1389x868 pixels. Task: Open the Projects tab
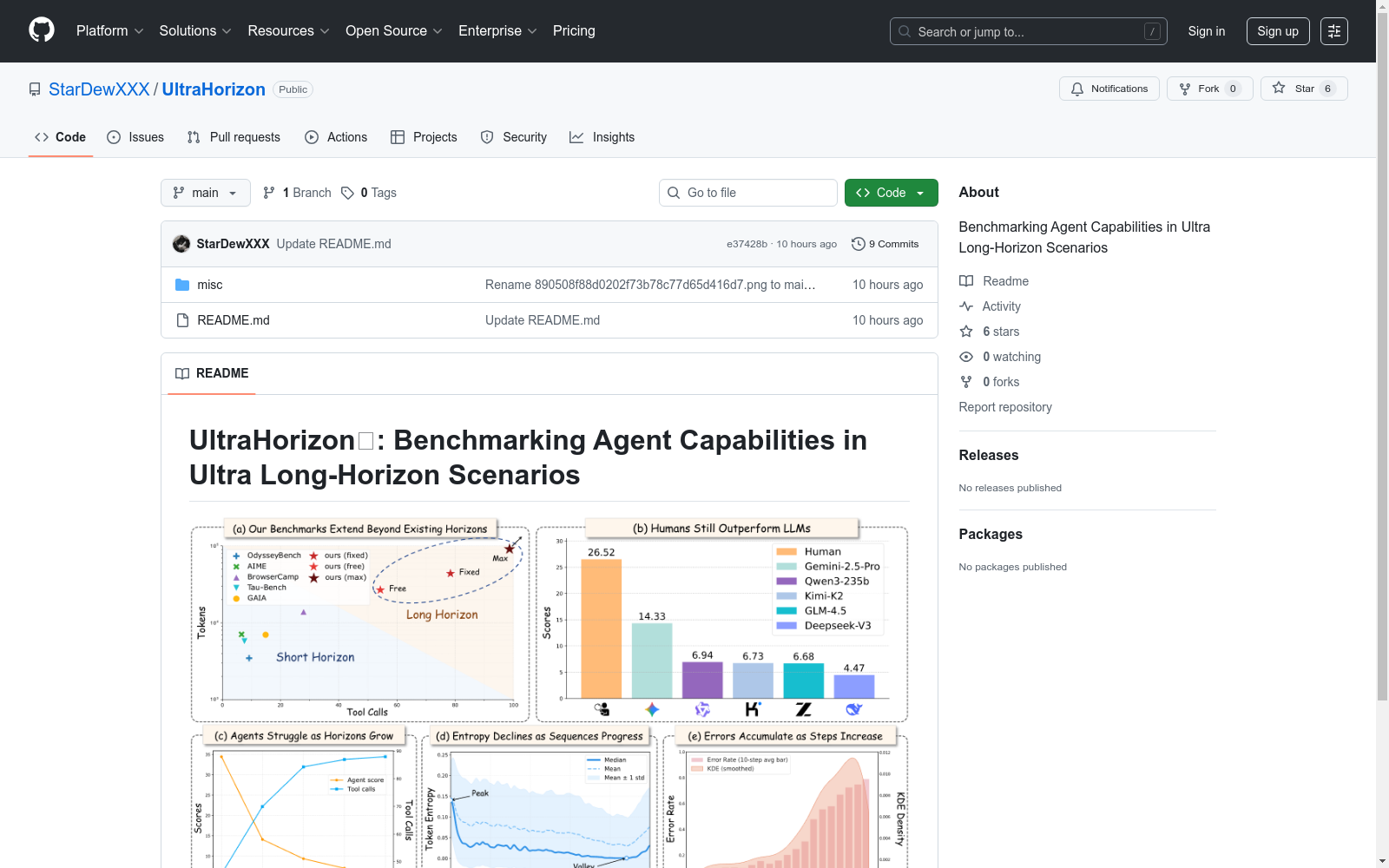[x=424, y=137]
